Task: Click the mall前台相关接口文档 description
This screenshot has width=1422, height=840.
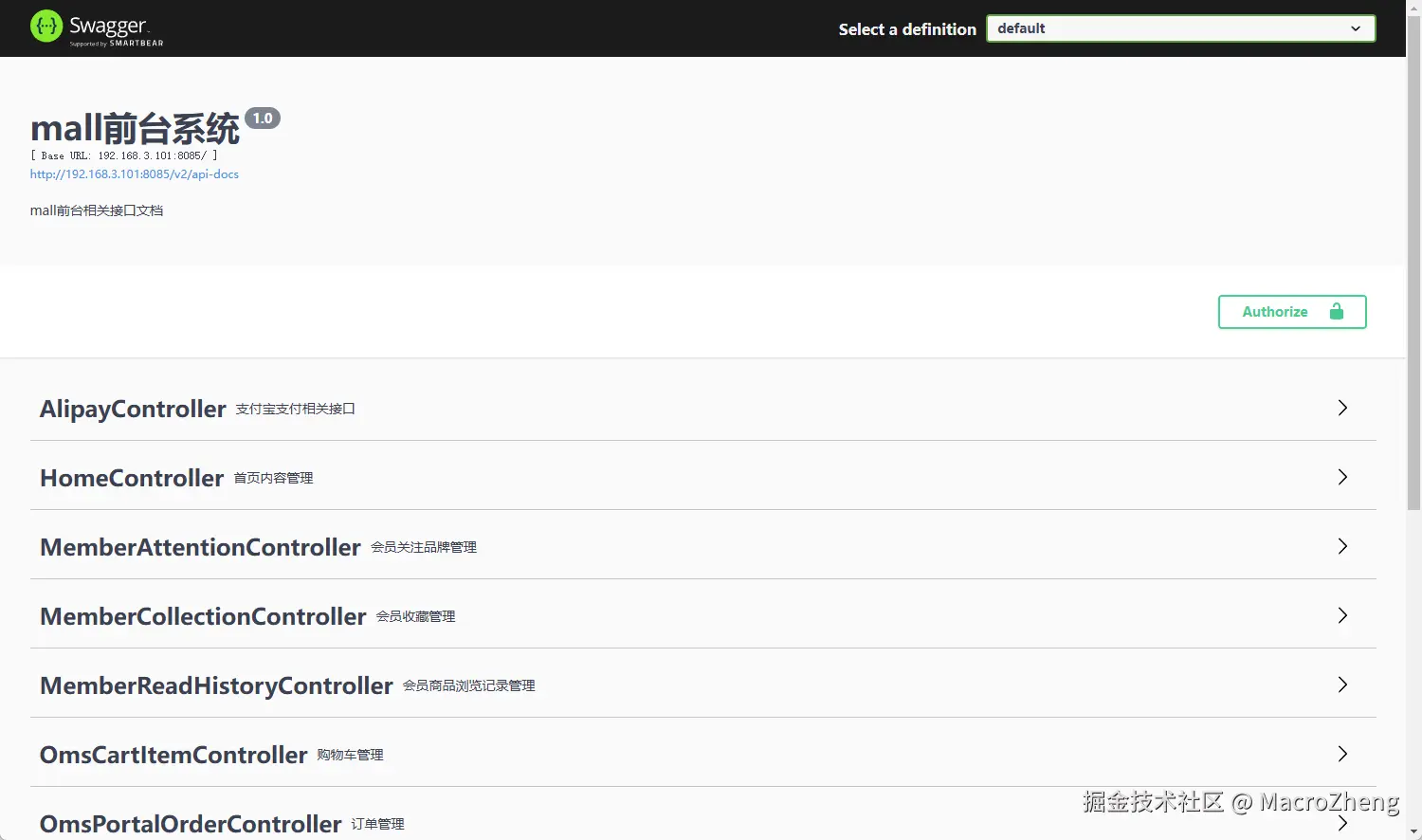Action: click(97, 210)
